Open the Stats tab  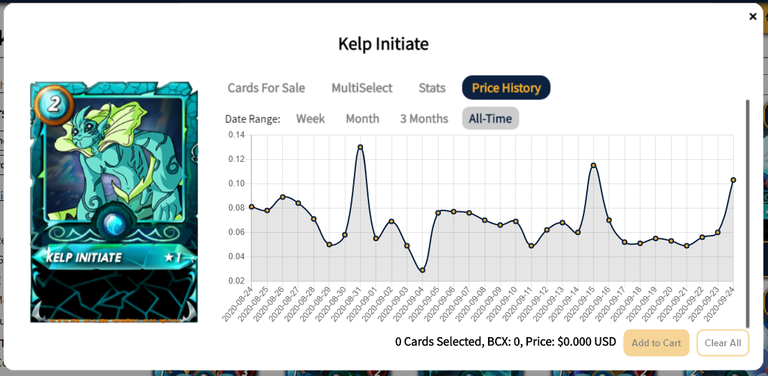[432, 88]
